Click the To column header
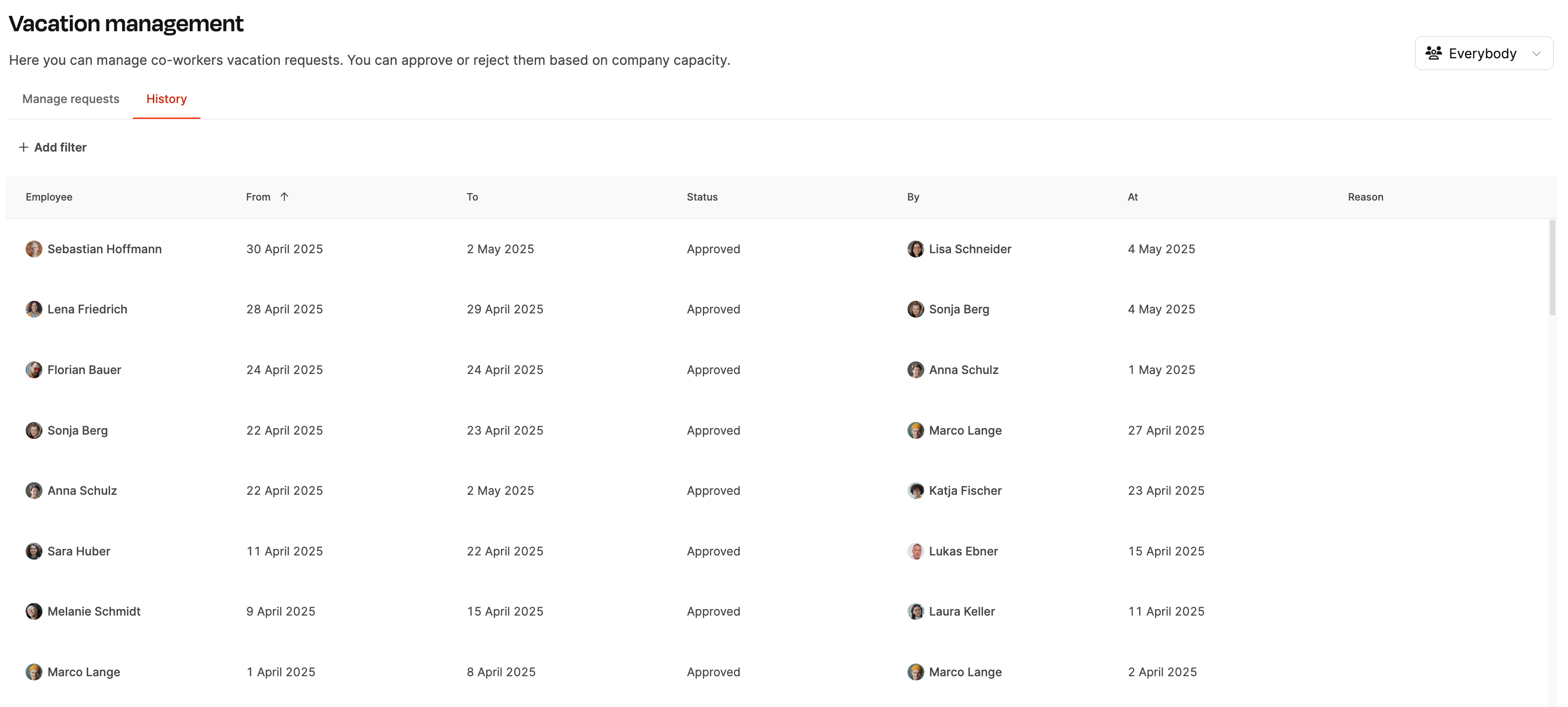The image size is (1568, 707). [472, 197]
